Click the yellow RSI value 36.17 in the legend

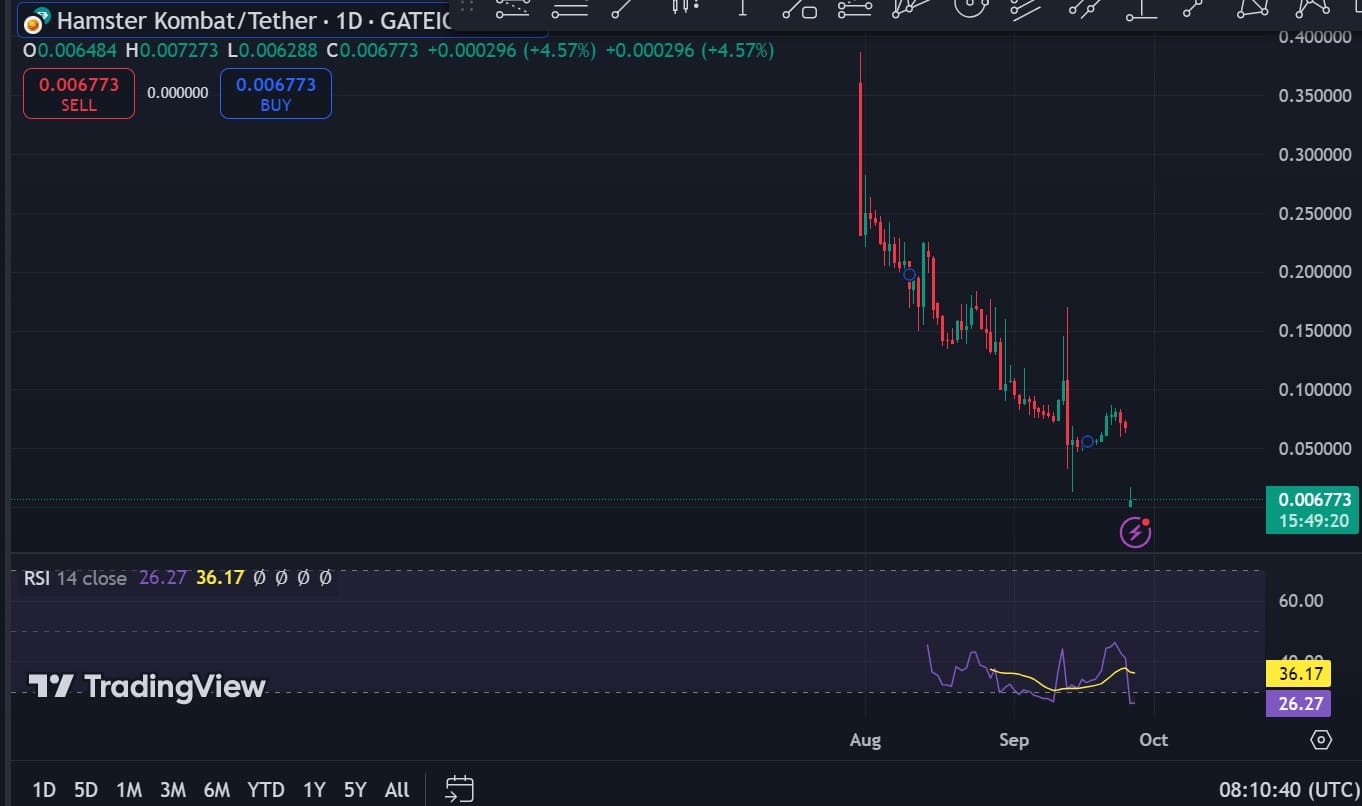pyautogui.click(x=220, y=578)
